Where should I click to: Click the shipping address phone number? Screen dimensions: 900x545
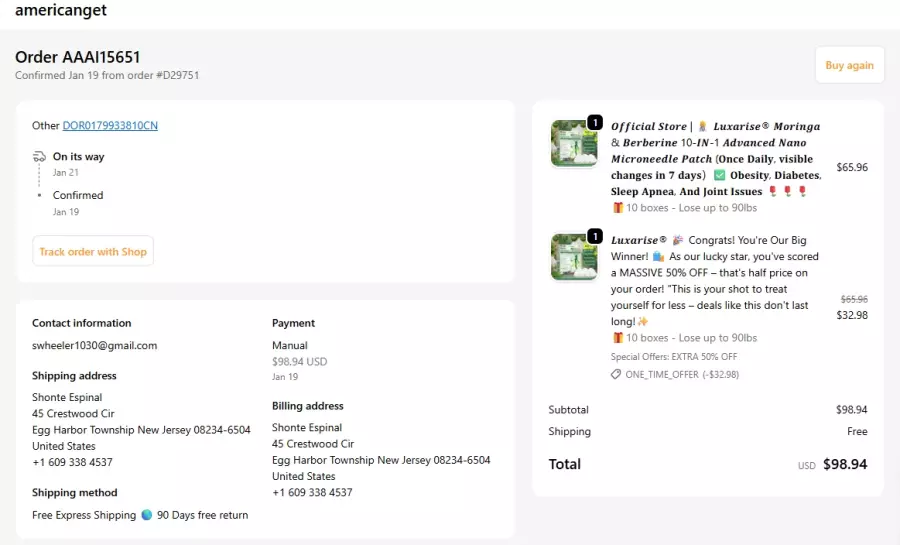[x=72, y=462]
